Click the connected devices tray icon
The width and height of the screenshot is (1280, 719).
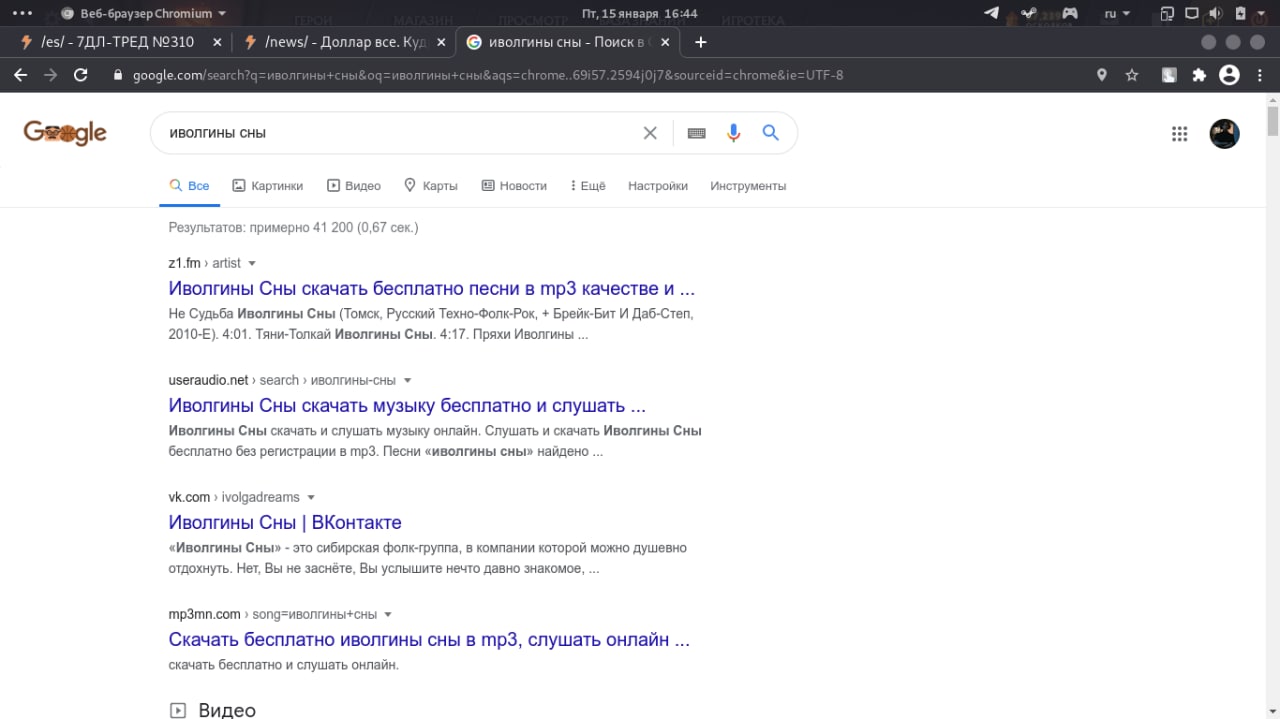click(x=1167, y=14)
